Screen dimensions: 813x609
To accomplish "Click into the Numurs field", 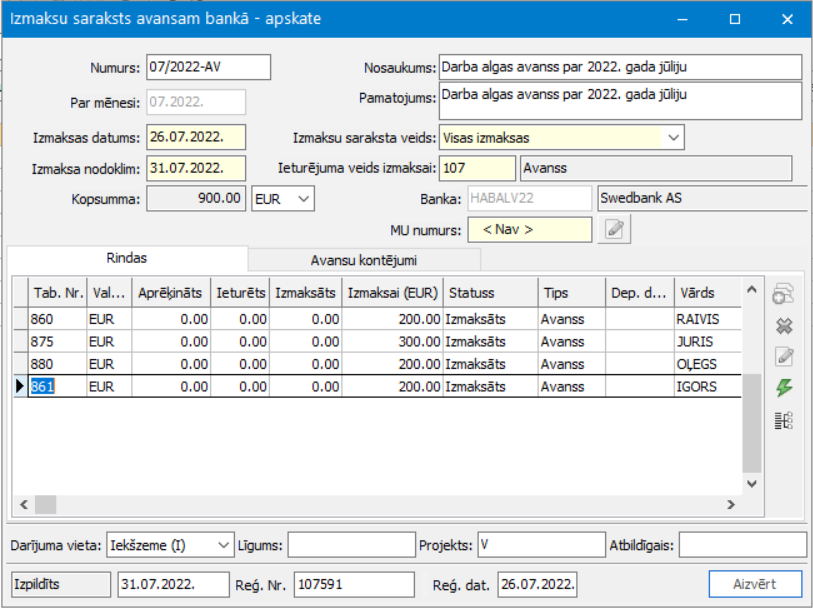I will click(x=208, y=67).
